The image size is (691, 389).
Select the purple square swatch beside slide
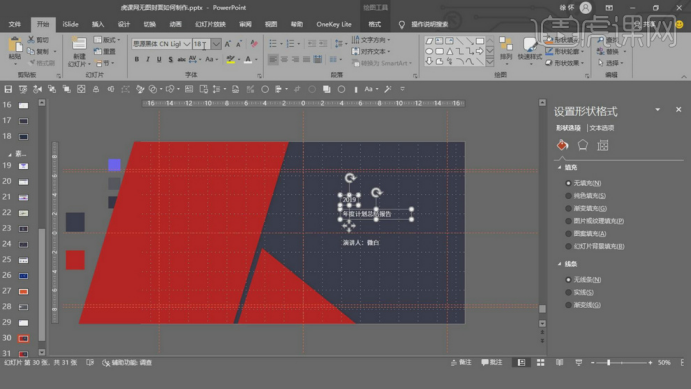(x=114, y=165)
